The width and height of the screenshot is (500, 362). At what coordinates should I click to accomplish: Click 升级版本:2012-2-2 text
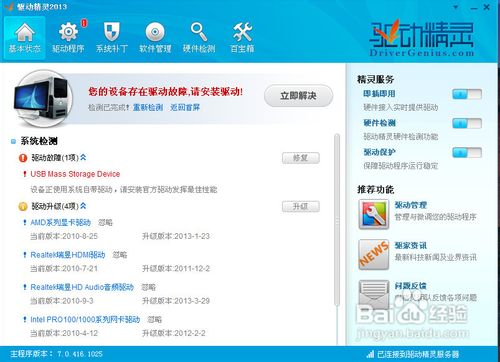click(x=174, y=333)
